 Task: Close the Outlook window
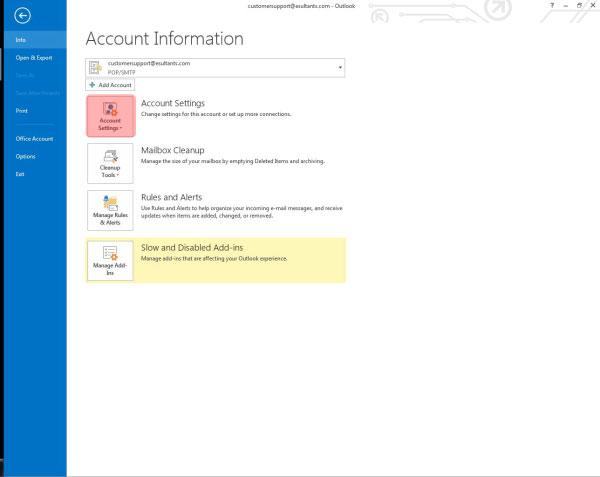593,5
